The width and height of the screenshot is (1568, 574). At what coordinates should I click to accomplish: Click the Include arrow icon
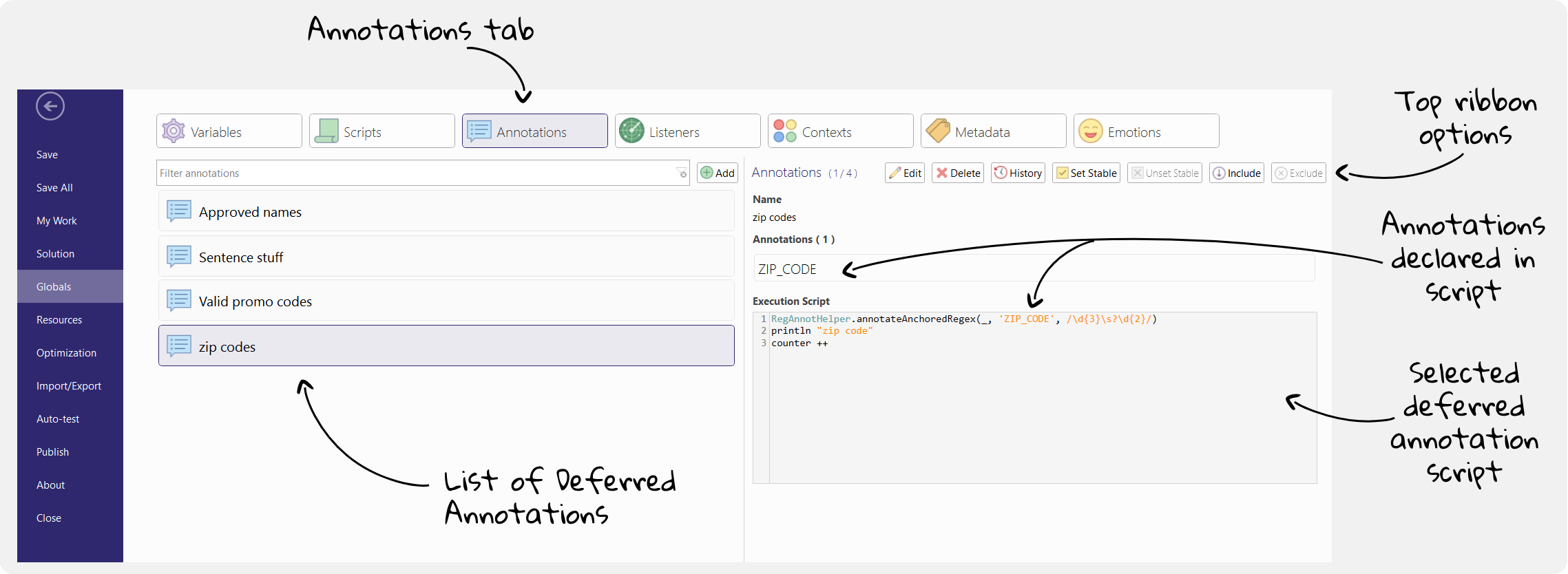point(1219,173)
